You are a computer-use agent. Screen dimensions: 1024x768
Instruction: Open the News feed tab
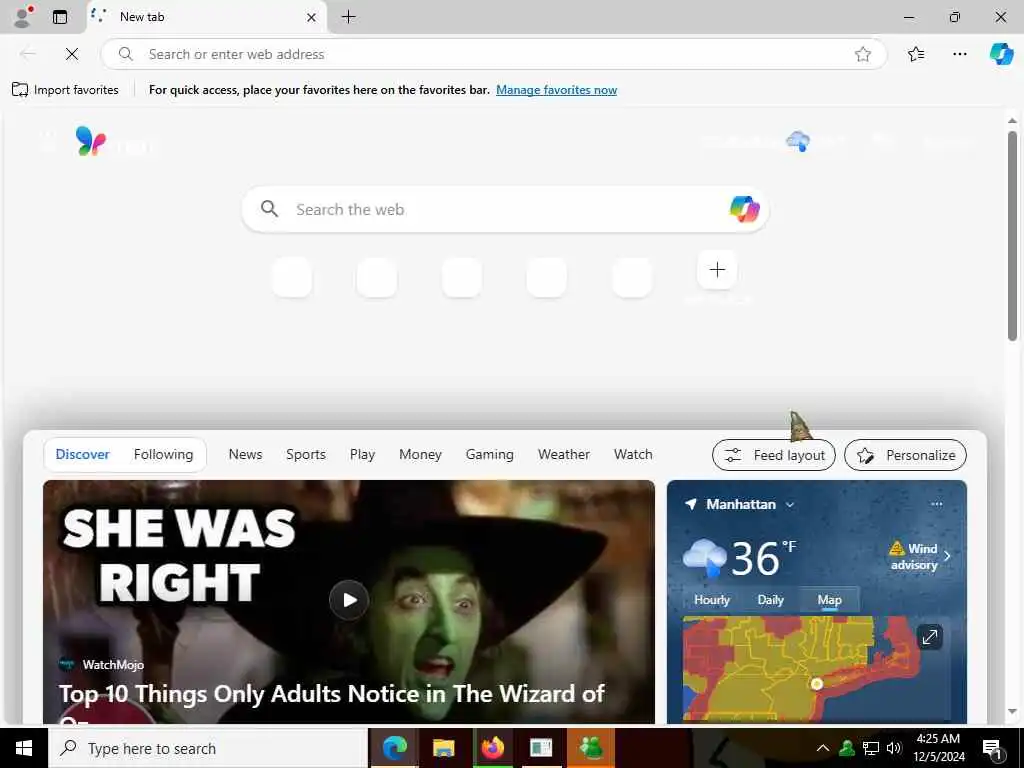[245, 455]
